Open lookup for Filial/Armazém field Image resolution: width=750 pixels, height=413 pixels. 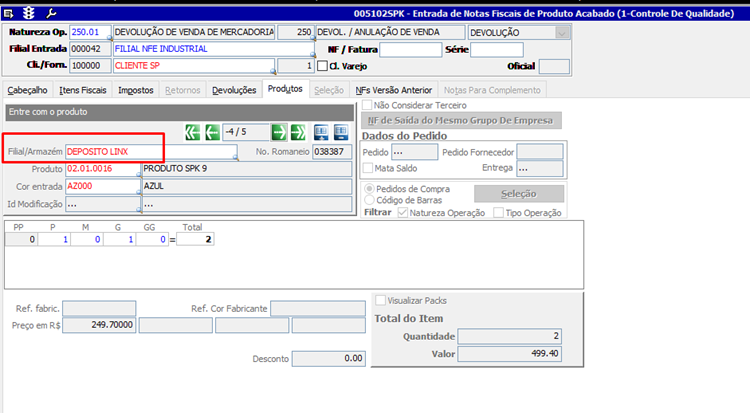point(235,157)
